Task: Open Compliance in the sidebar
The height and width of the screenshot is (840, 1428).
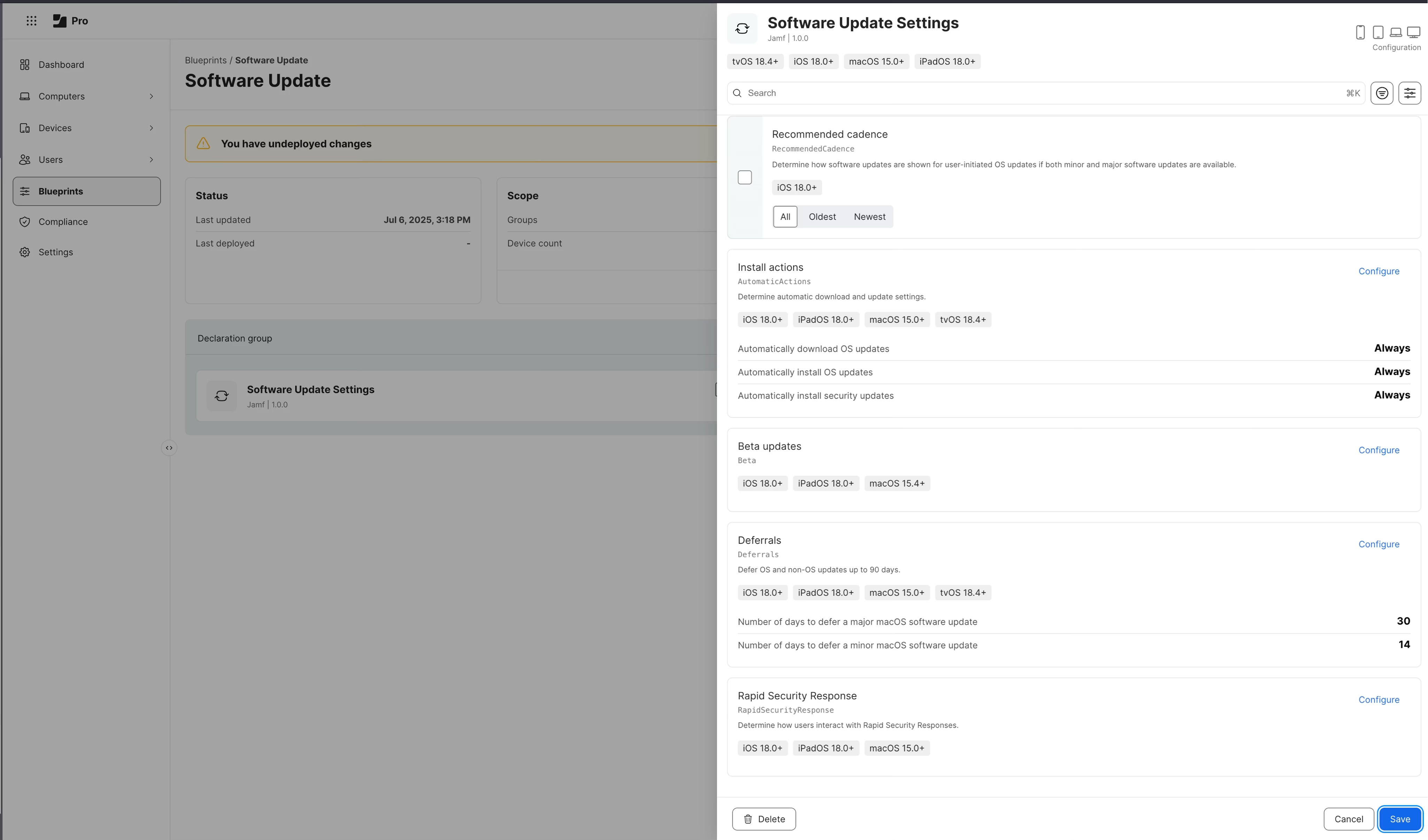Action: click(63, 222)
